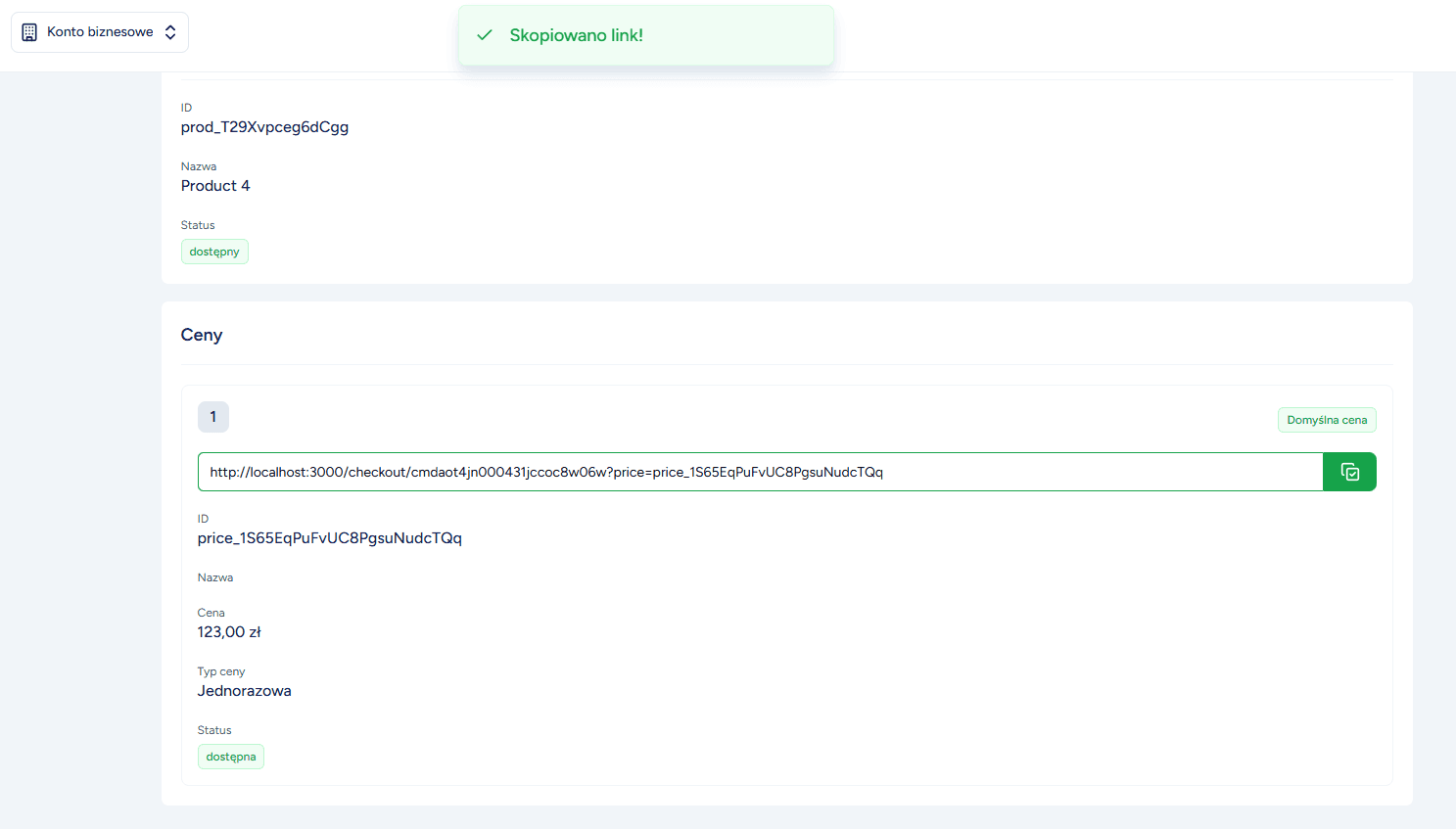The height and width of the screenshot is (829, 1456).
Task: Click the checkmark icon in the toast
Action: click(x=485, y=35)
